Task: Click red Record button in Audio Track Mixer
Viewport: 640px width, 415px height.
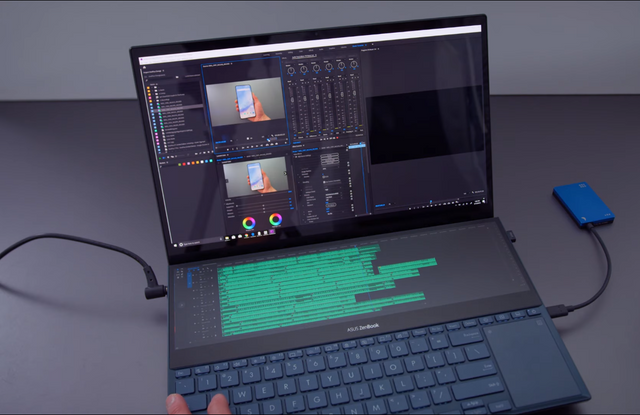Action: click(x=338, y=138)
